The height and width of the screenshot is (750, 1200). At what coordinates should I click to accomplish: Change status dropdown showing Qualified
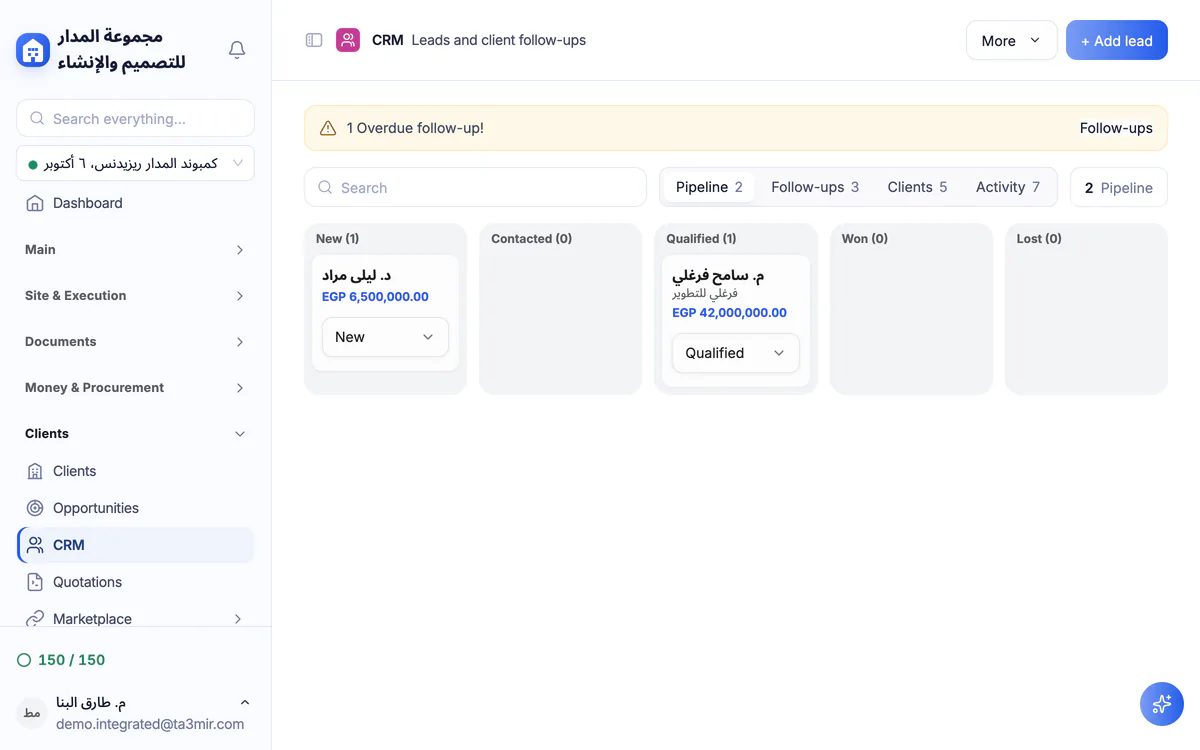[735, 353]
